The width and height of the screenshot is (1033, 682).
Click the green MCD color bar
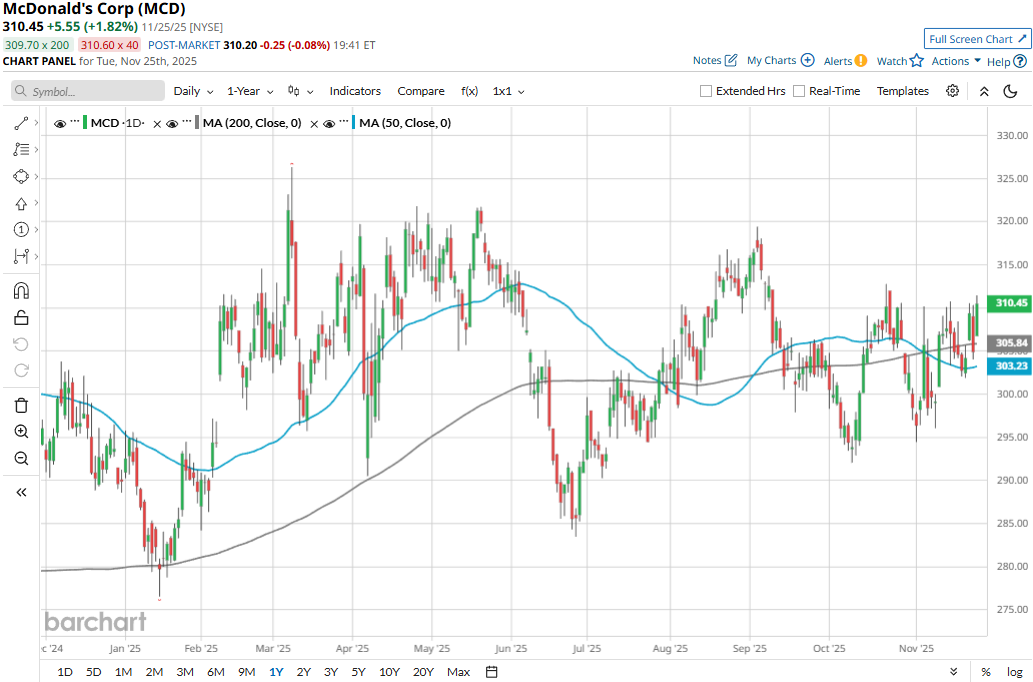tap(85, 123)
